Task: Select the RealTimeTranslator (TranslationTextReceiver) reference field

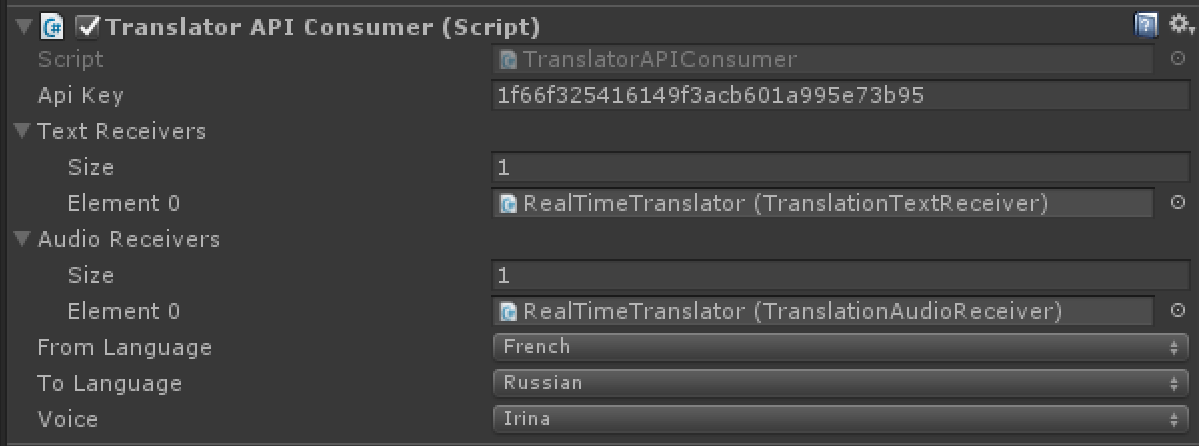Action: click(x=823, y=203)
